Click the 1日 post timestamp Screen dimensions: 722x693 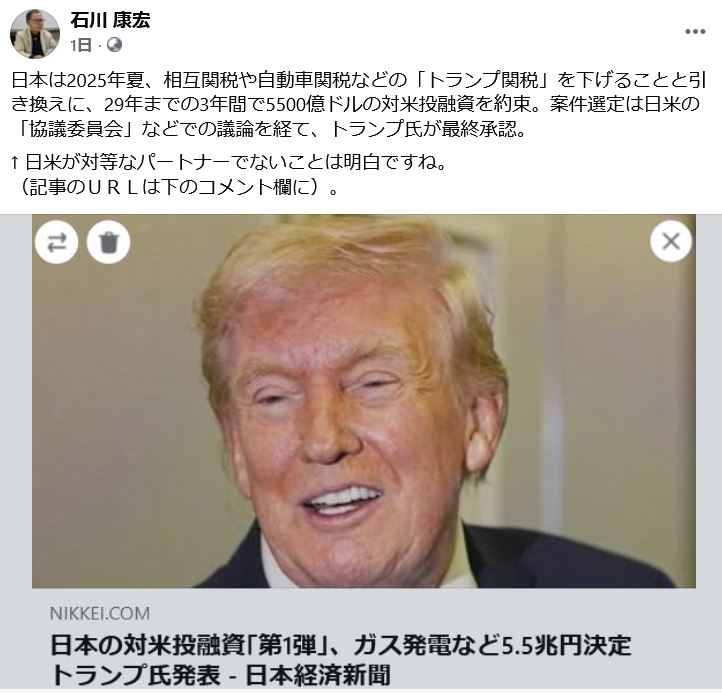[81, 45]
